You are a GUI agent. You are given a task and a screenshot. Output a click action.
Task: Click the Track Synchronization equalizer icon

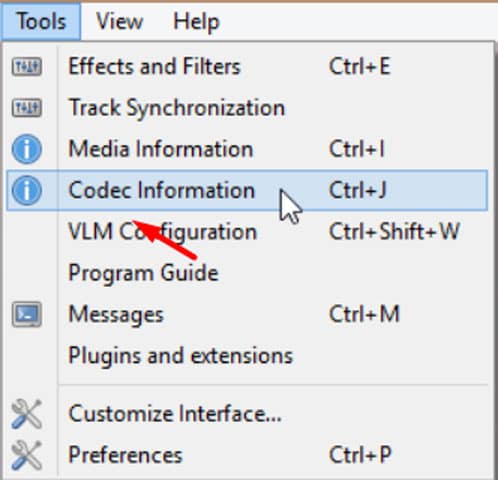click(x=27, y=108)
